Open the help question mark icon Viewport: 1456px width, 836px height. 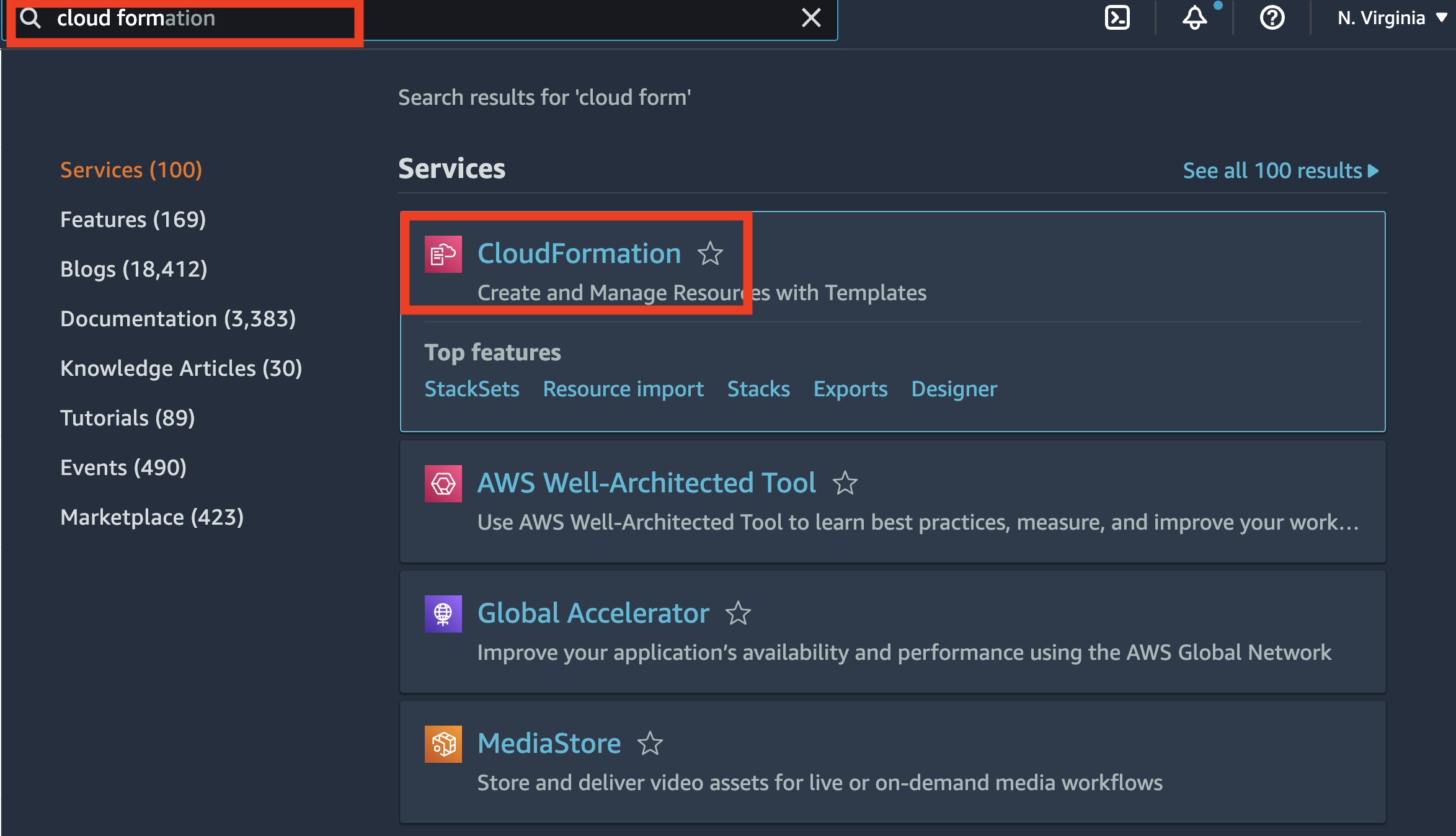(1272, 17)
